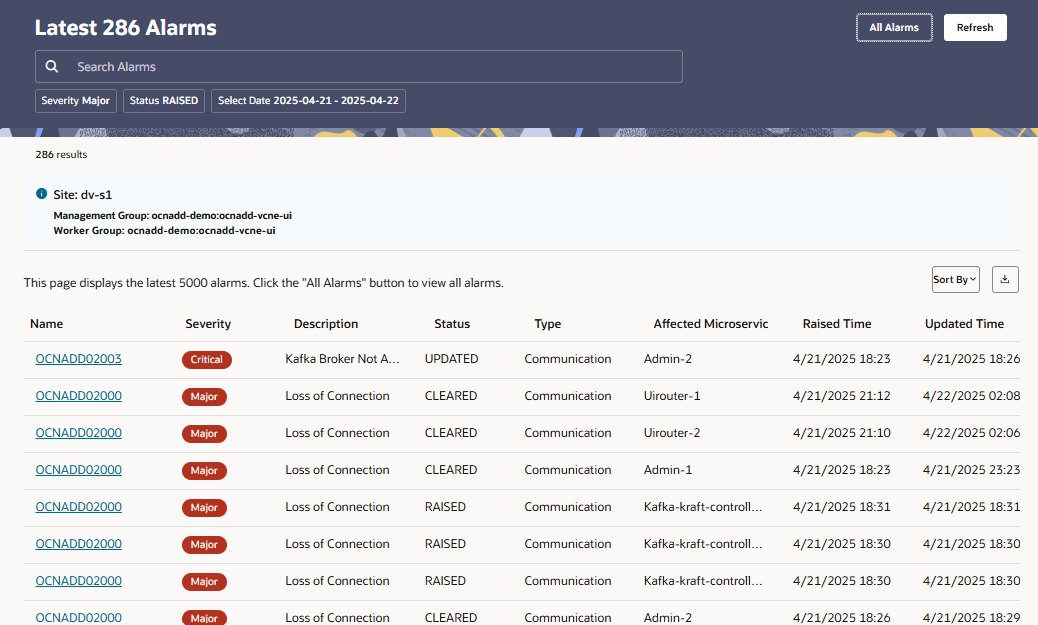Screen dimensions: 1038x625
Task: Open OCNADD02000 alarm for Uirouter-2
Action: [x=79, y=433]
